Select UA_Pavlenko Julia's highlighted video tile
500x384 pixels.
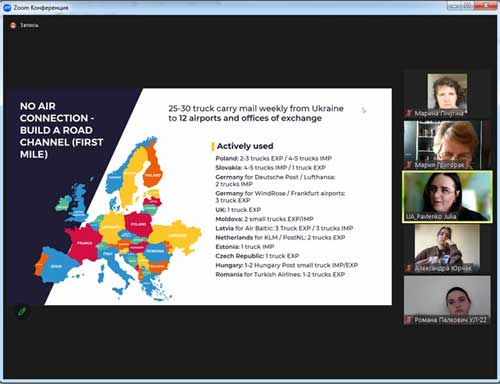click(x=447, y=197)
